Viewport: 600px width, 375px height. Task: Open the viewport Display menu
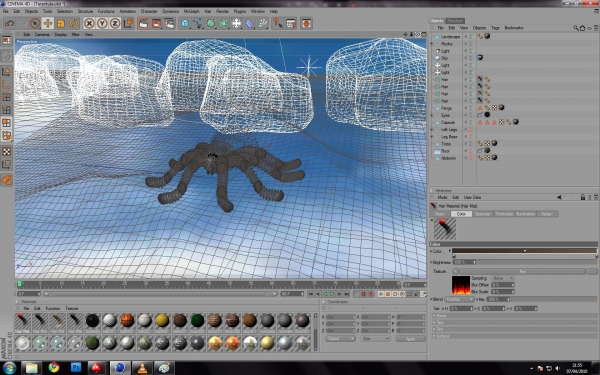point(60,34)
